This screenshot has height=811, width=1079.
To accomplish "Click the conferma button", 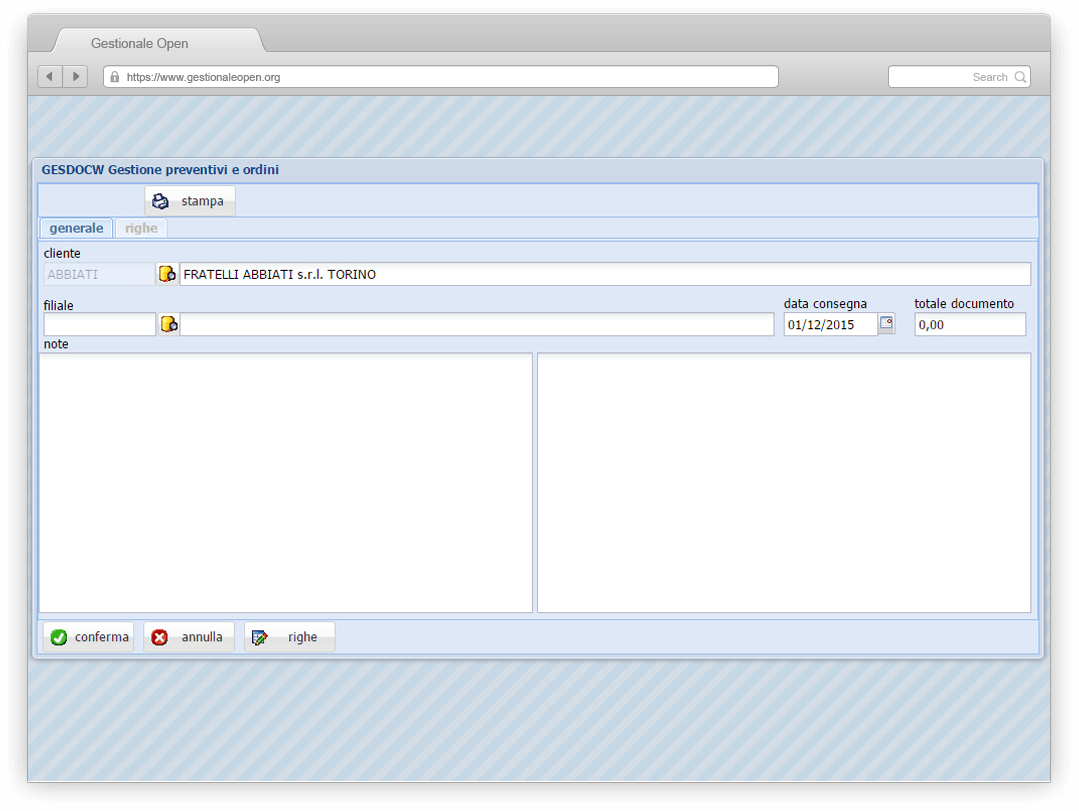I will point(89,637).
